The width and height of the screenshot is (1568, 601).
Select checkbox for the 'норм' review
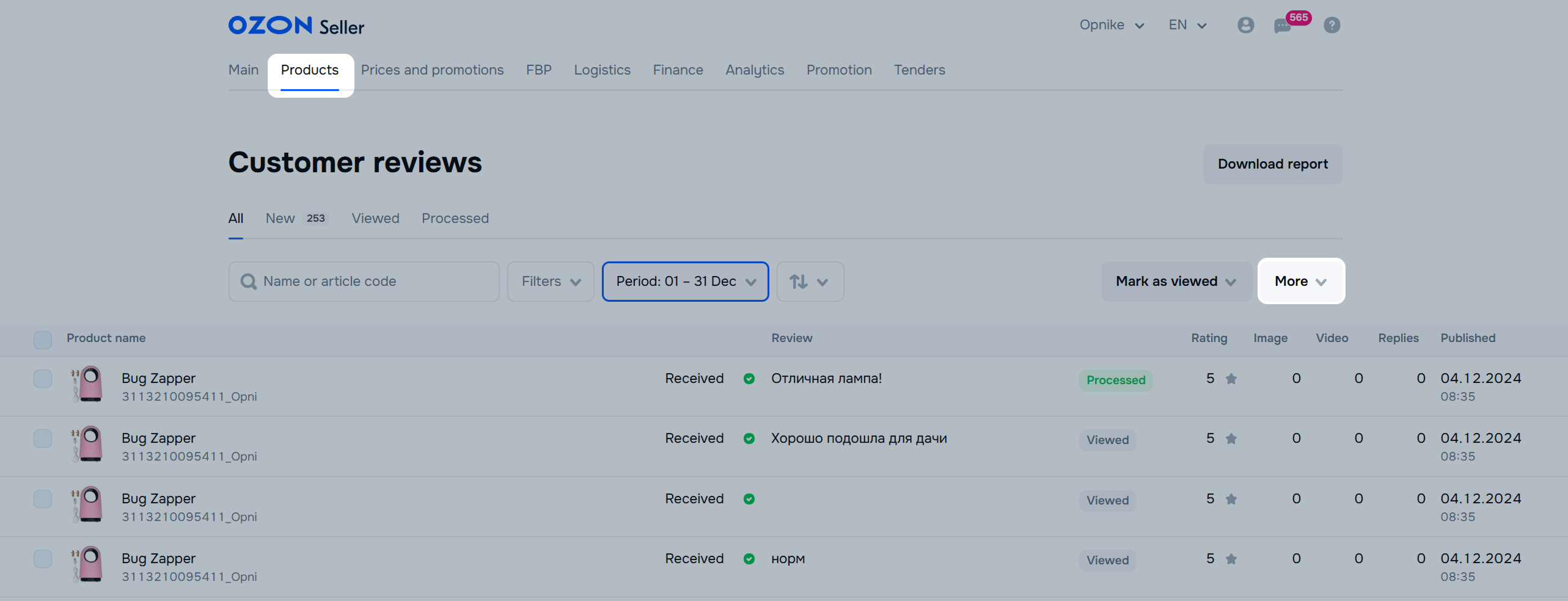click(43, 559)
